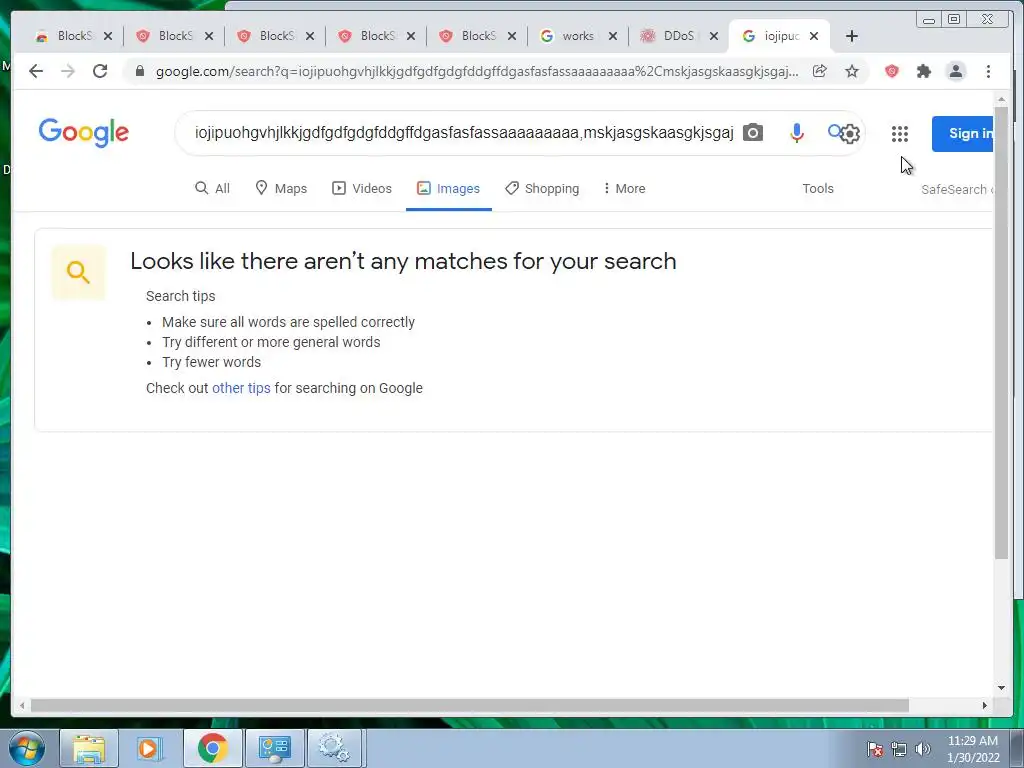Select the Videos search category

[362, 189]
